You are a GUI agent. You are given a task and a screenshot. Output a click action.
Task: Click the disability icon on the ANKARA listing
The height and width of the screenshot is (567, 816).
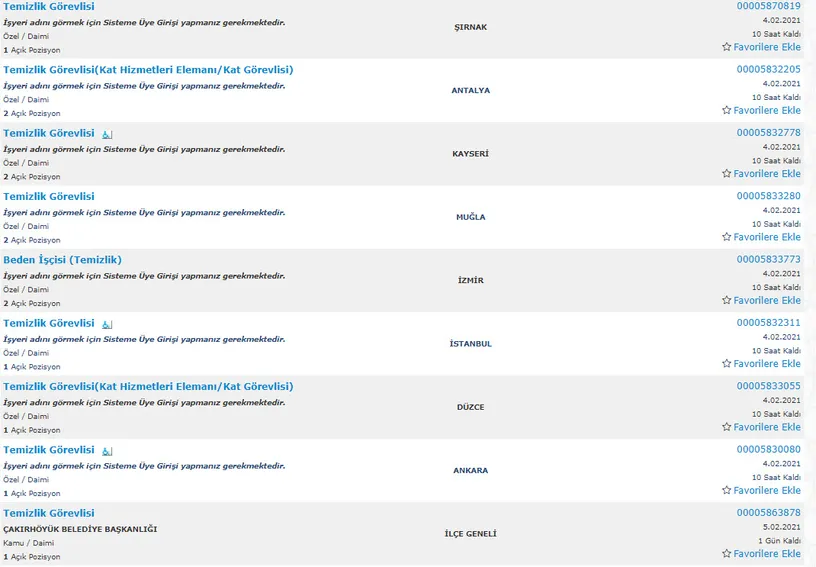(108, 451)
